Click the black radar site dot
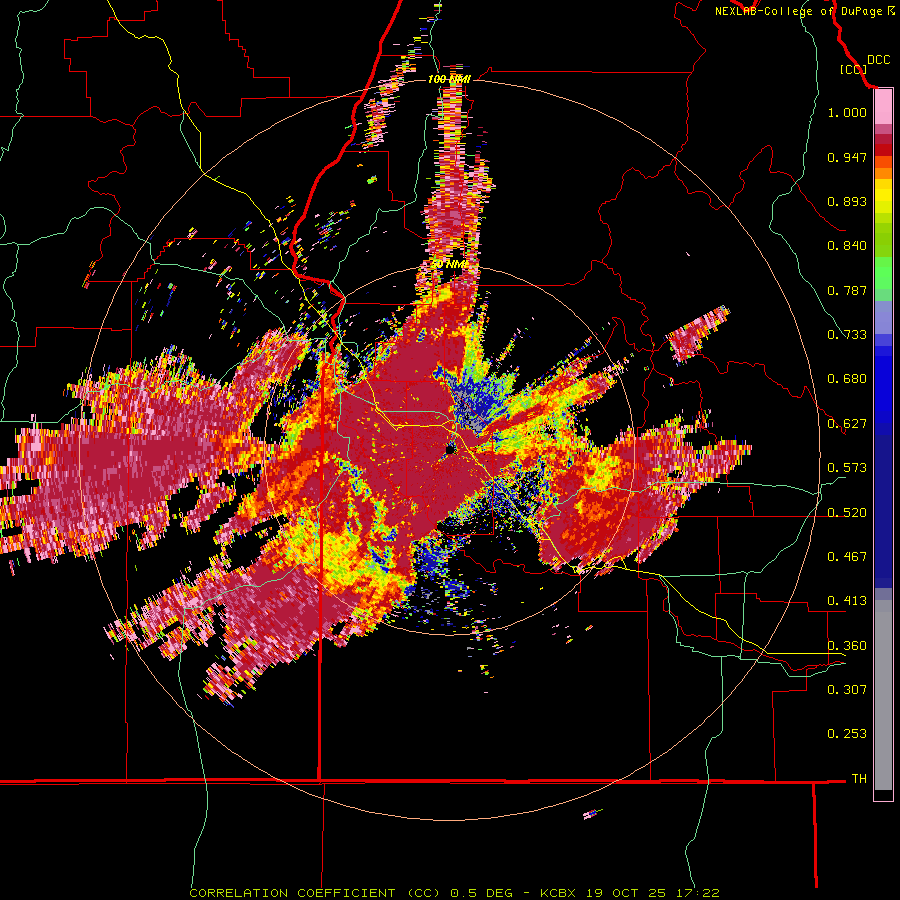The height and width of the screenshot is (900, 900). [450, 449]
